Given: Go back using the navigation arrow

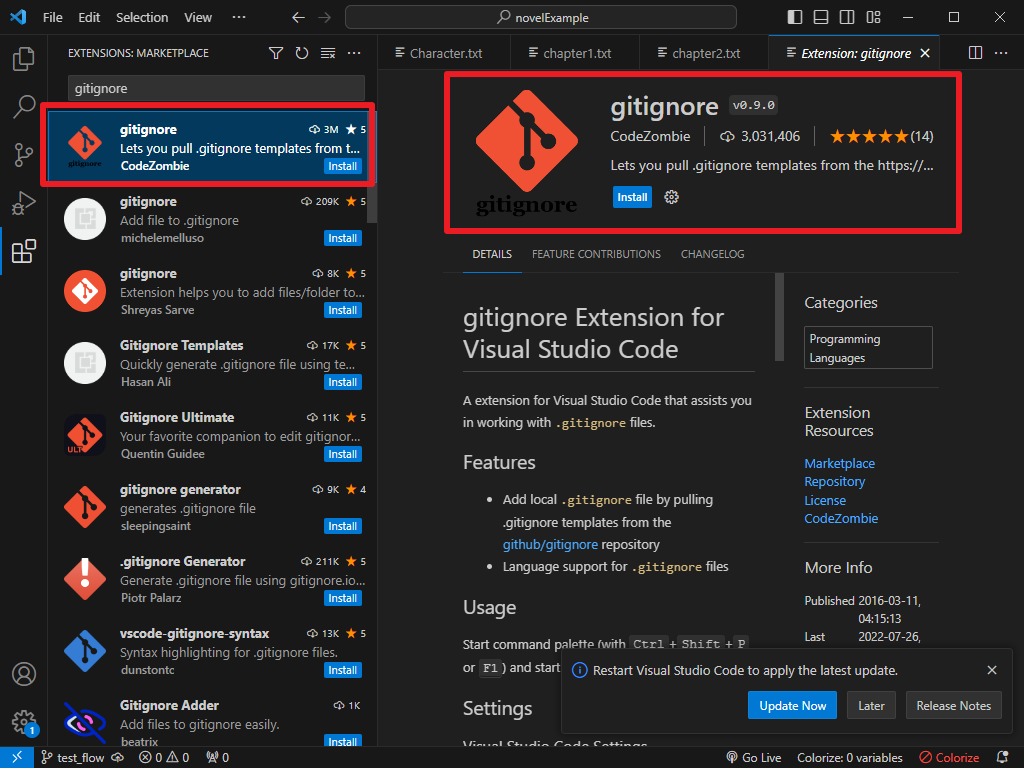Looking at the screenshot, I should [298, 18].
